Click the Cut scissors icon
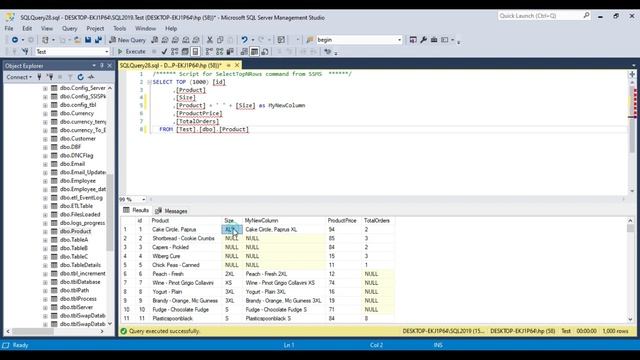 [x=209, y=40]
